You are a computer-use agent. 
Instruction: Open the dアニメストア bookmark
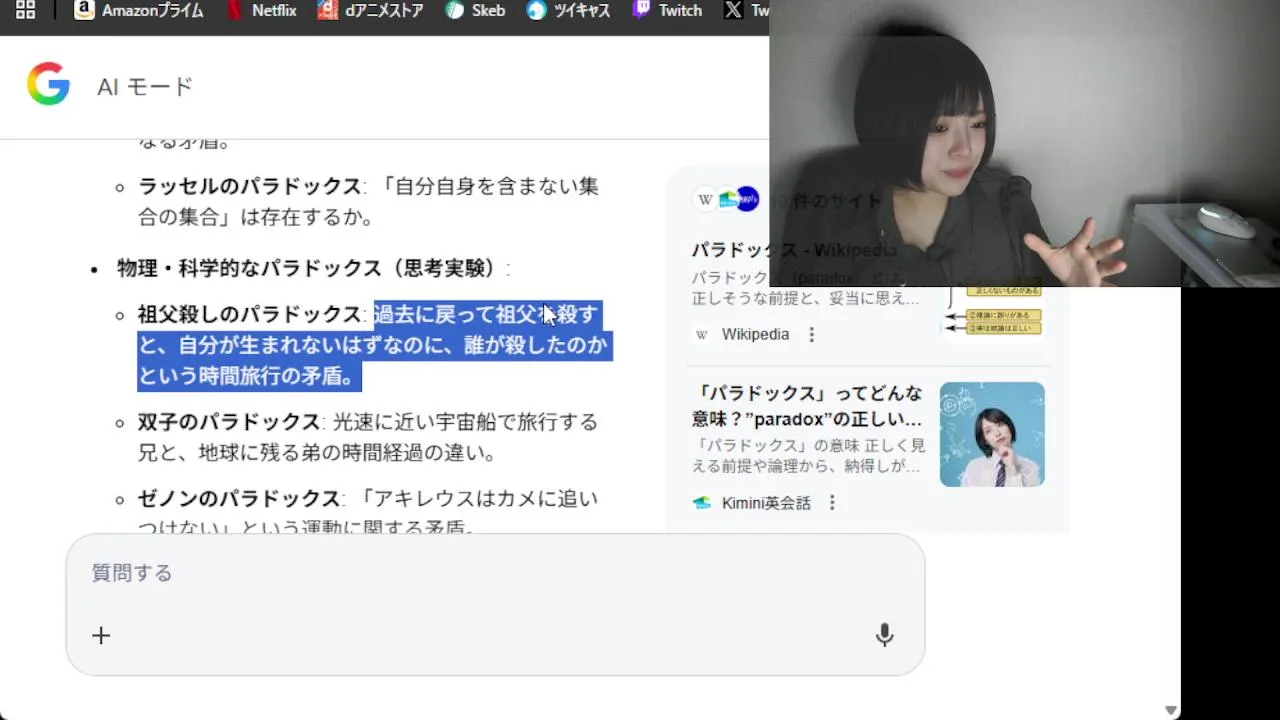(371, 10)
